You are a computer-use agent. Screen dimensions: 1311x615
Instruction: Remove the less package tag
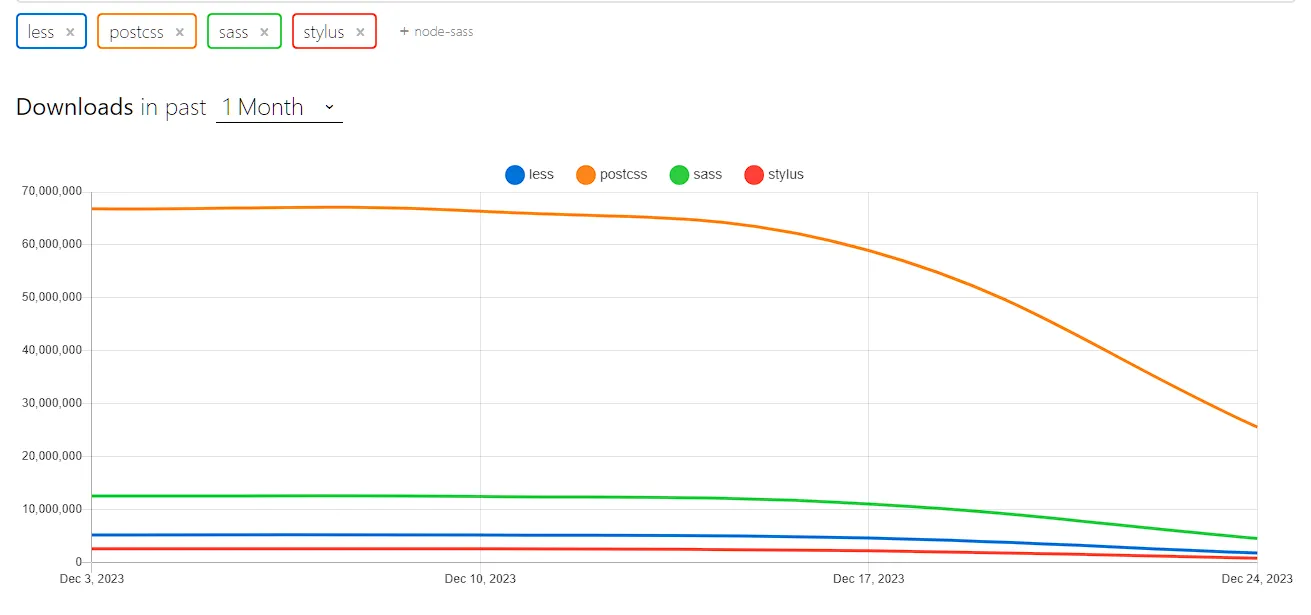70,32
